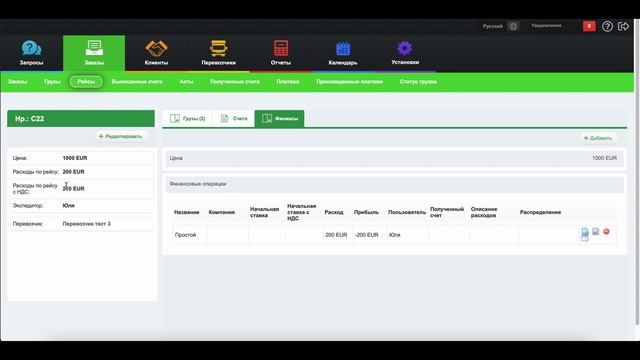Open Выписанные счета submenu item
Image resolution: width=640 pixels, height=360 pixels.
pyautogui.click(x=137, y=82)
